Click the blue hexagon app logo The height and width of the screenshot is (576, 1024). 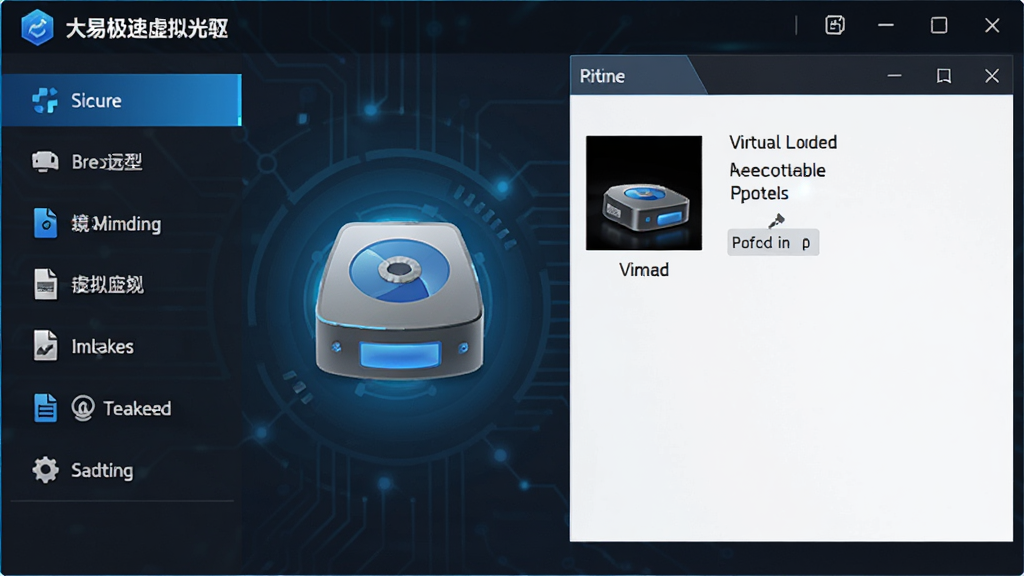[x=37, y=27]
